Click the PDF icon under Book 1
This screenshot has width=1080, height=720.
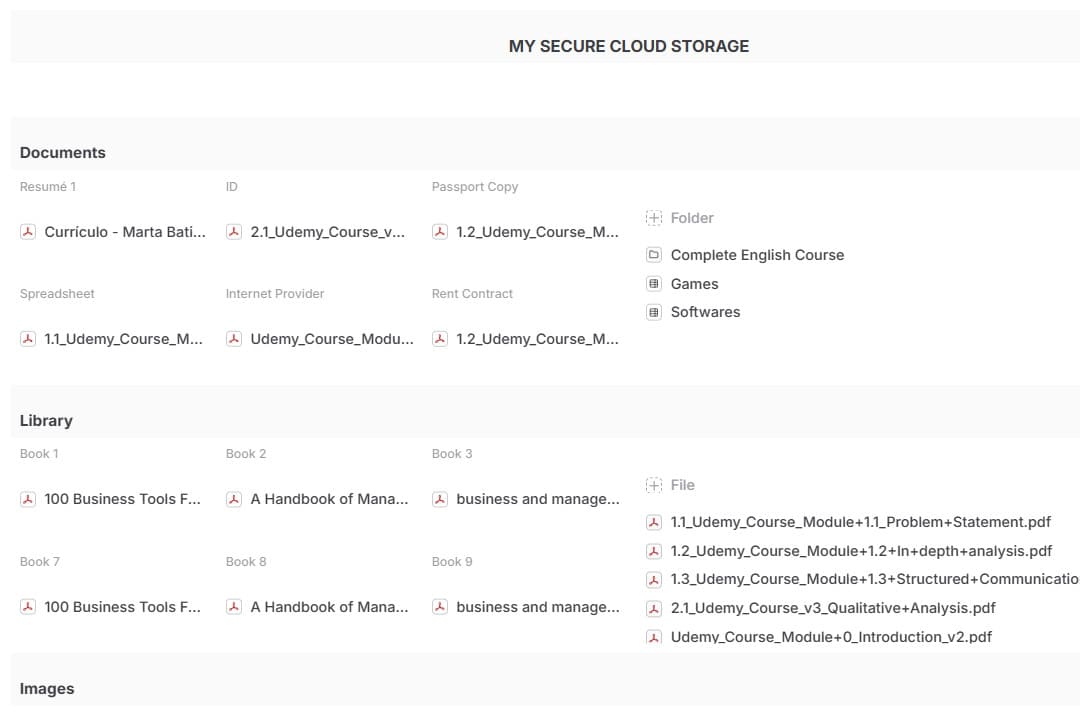coord(28,499)
